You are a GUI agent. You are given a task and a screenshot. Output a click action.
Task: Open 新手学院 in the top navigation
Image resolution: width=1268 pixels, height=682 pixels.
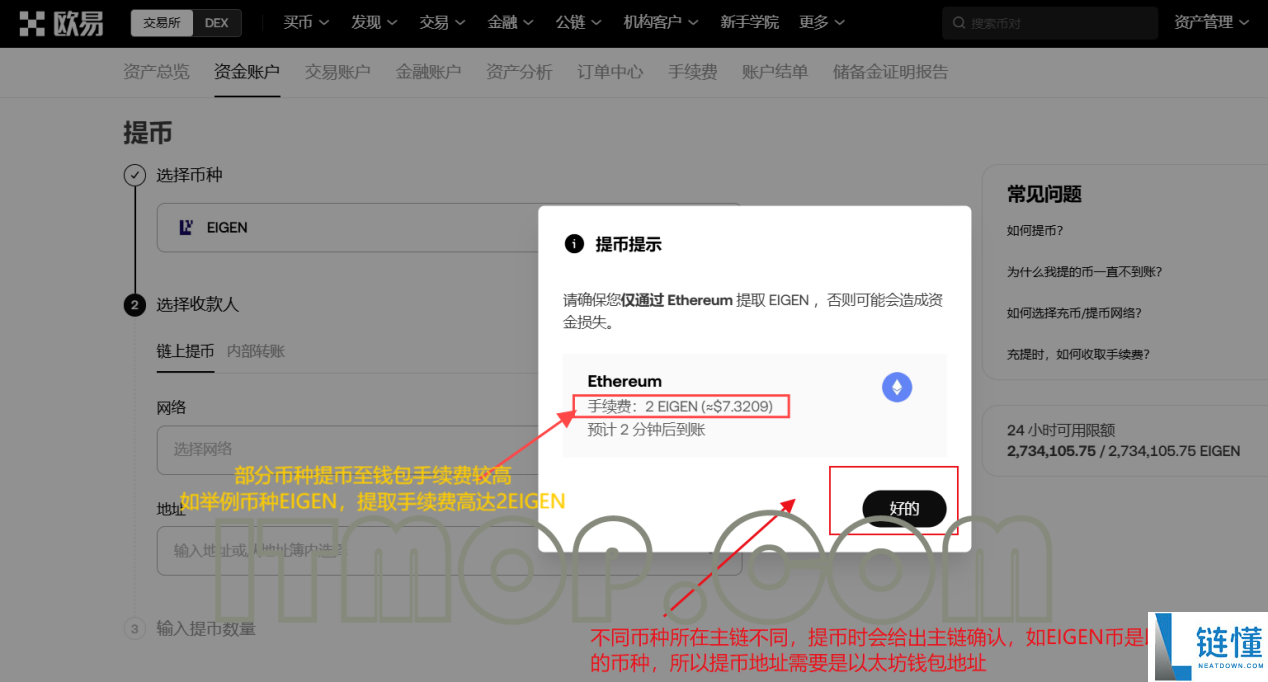coord(749,22)
